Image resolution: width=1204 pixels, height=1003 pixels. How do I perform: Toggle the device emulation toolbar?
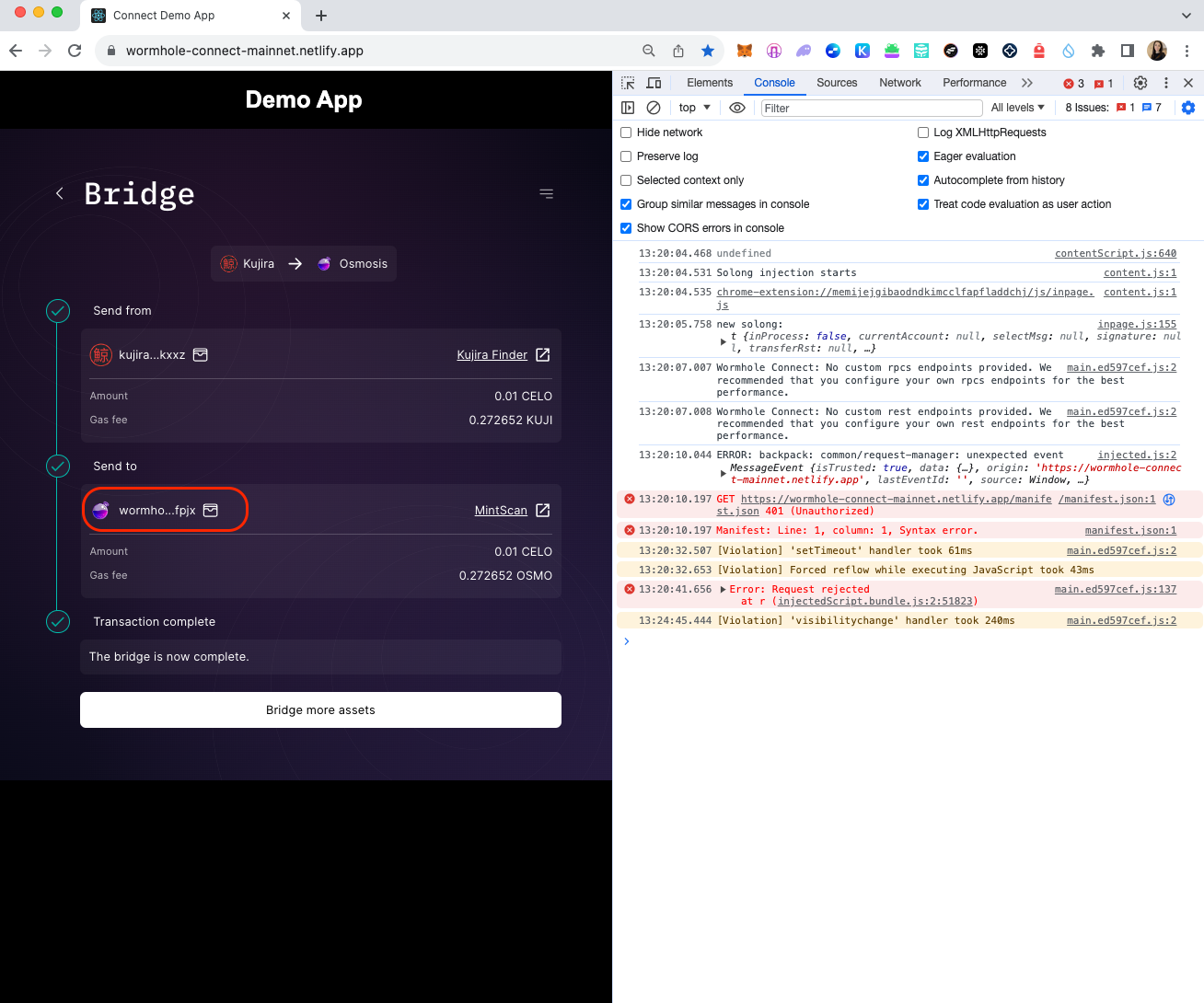(654, 83)
